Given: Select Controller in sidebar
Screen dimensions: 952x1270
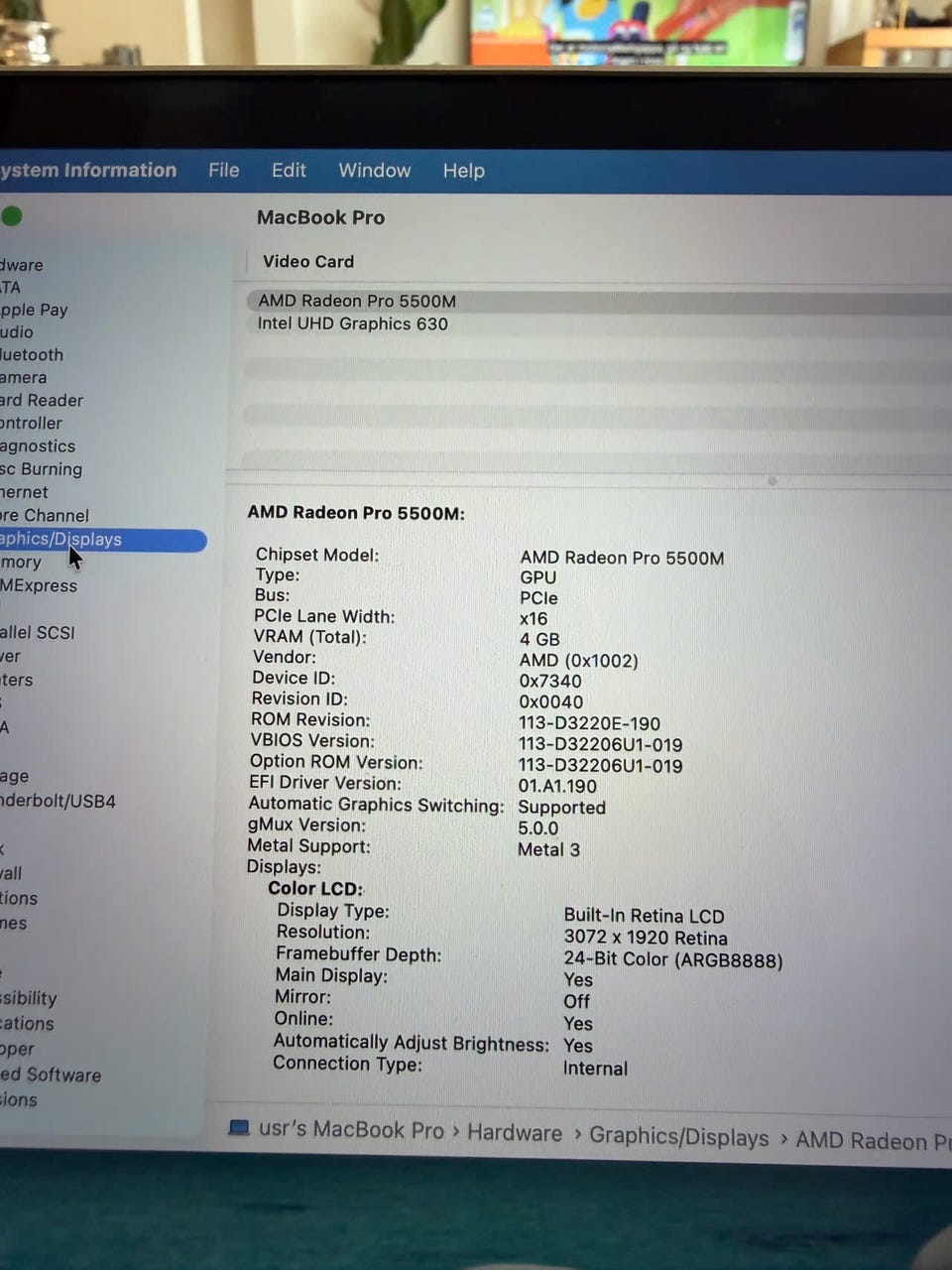Looking at the screenshot, I should point(31,424).
